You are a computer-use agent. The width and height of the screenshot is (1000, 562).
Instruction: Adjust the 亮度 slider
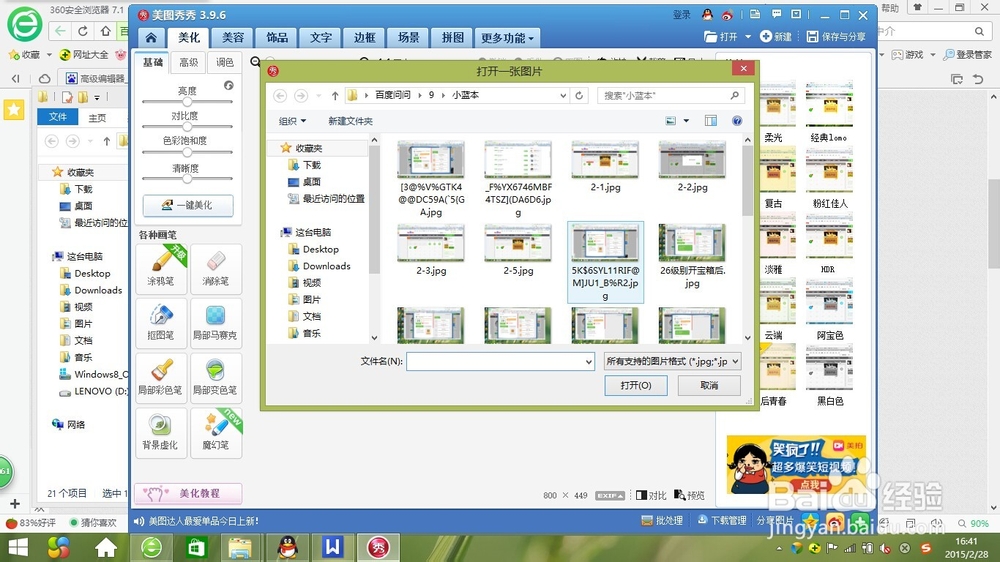coord(187,102)
